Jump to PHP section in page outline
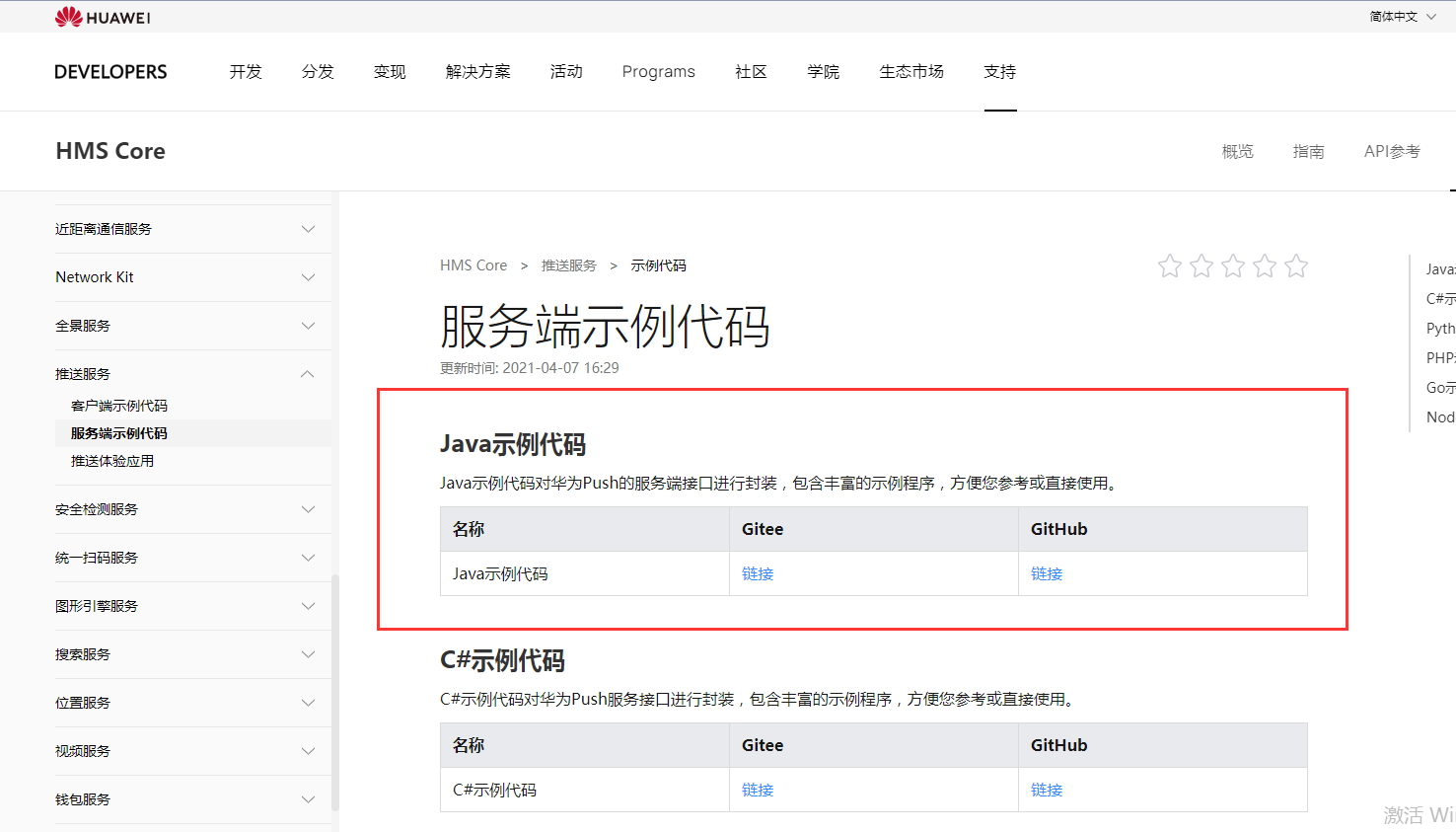The width and height of the screenshot is (1456, 832). [1440, 357]
